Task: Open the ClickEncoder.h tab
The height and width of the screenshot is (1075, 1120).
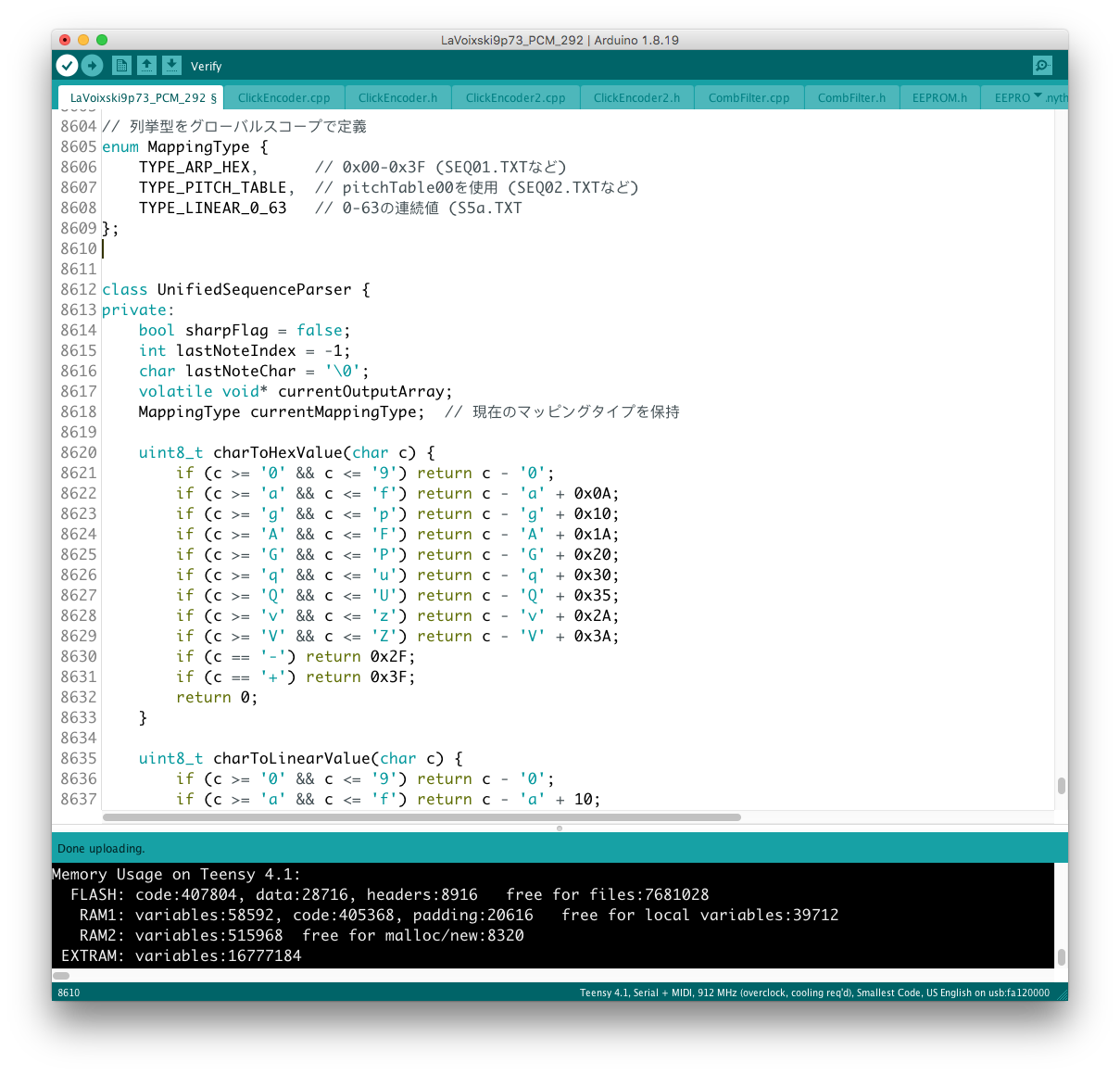Action: click(397, 97)
